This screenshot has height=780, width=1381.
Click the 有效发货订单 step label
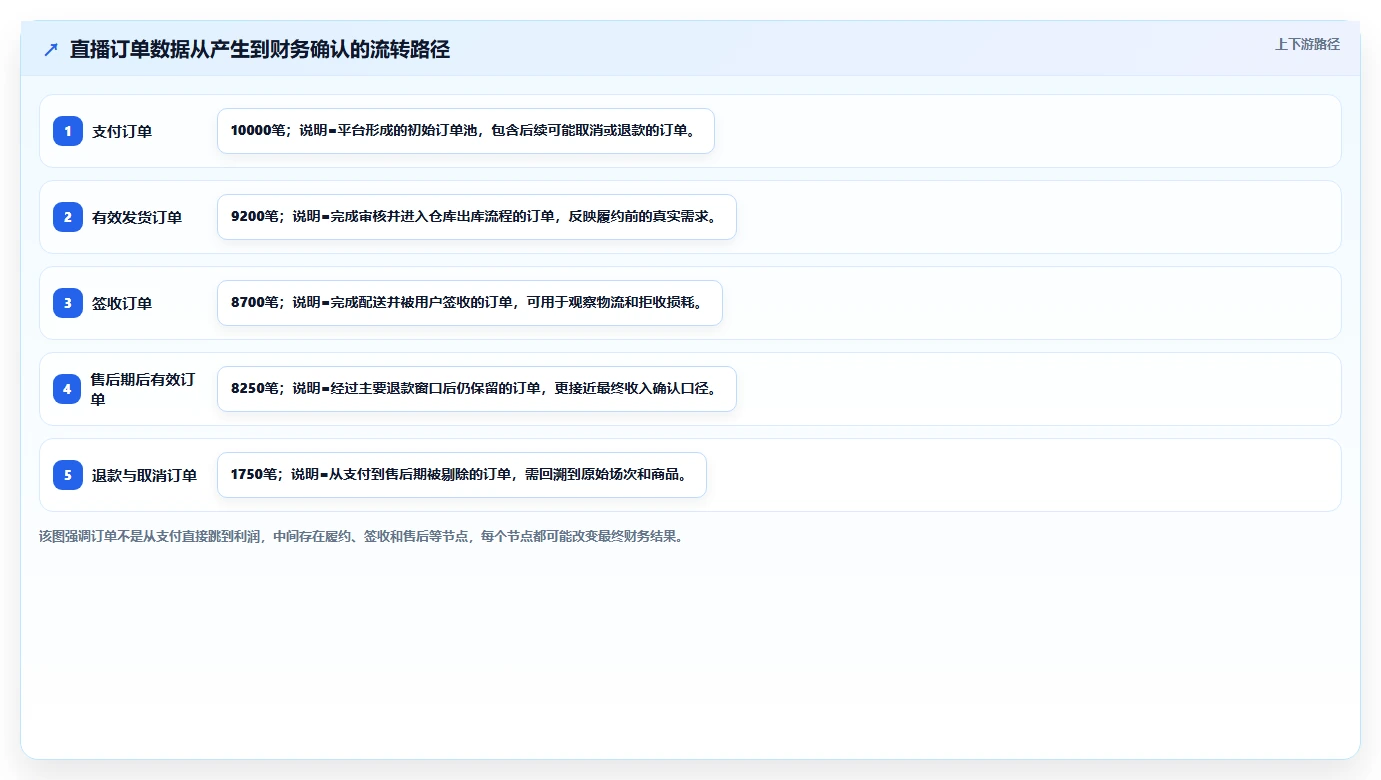tap(137, 217)
